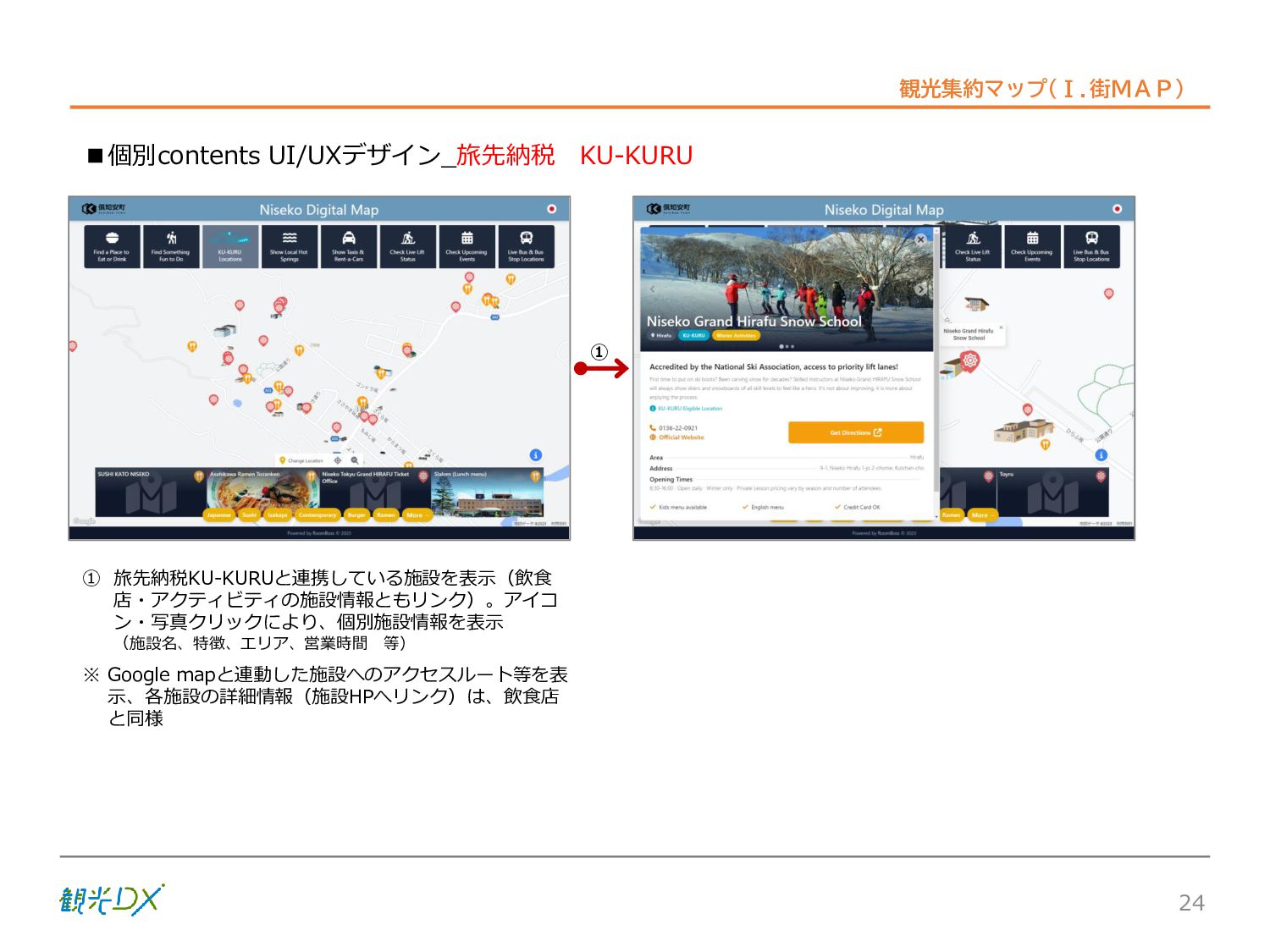Choose the KU-KURU Locations tile in left map

[230, 246]
